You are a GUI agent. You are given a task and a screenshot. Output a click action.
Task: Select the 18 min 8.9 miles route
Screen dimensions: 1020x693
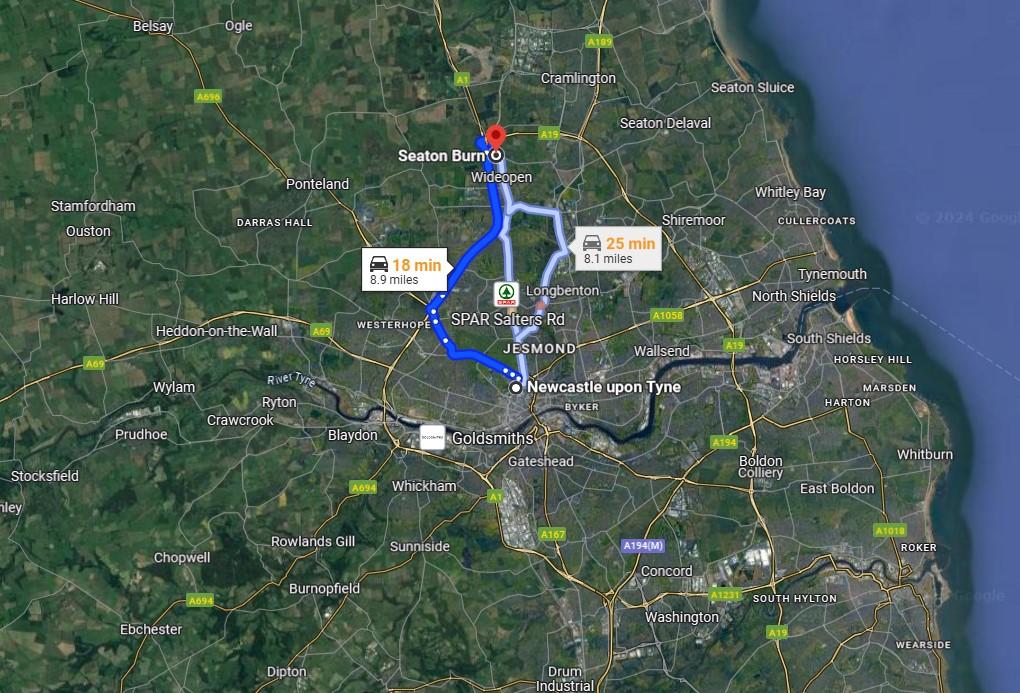[x=405, y=269]
